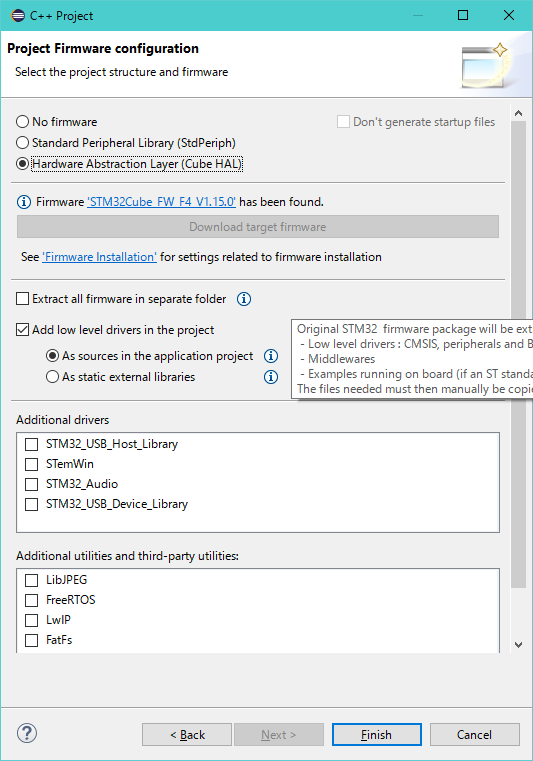The width and height of the screenshot is (533, 761).
Task: Check STM32_USB_Host_Library driver
Action: [32, 444]
